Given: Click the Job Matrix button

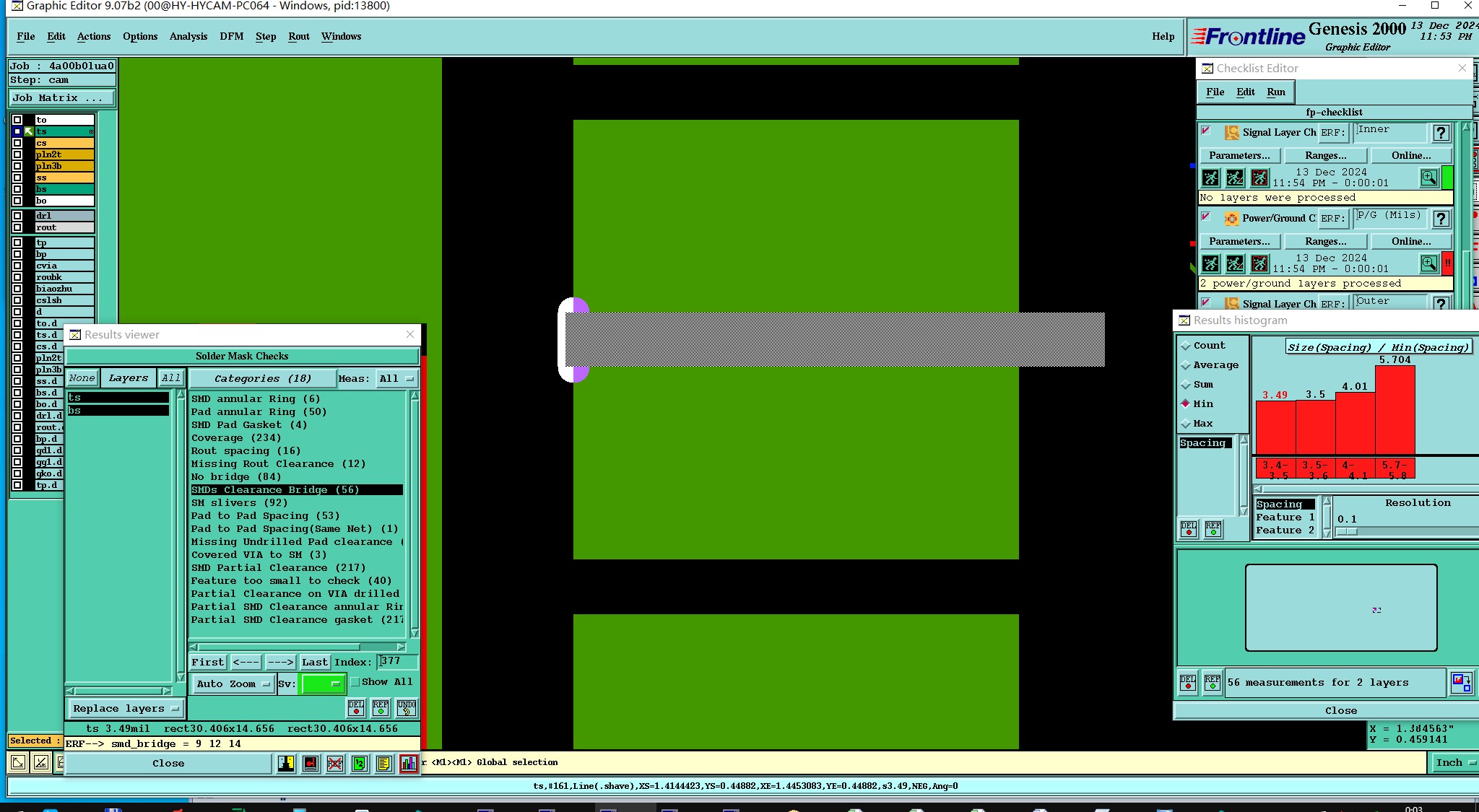Looking at the screenshot, I should [61, 98].
